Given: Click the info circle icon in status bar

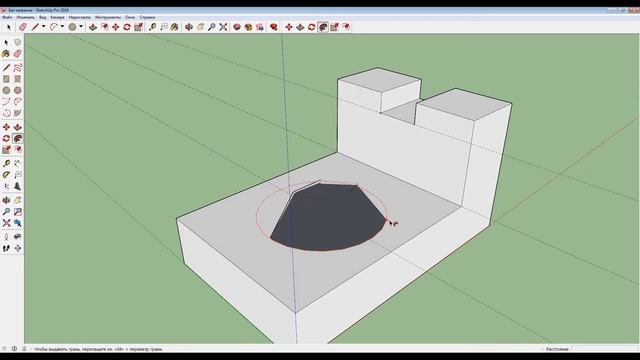Looking at the screenshot, I should pos(14,349).
